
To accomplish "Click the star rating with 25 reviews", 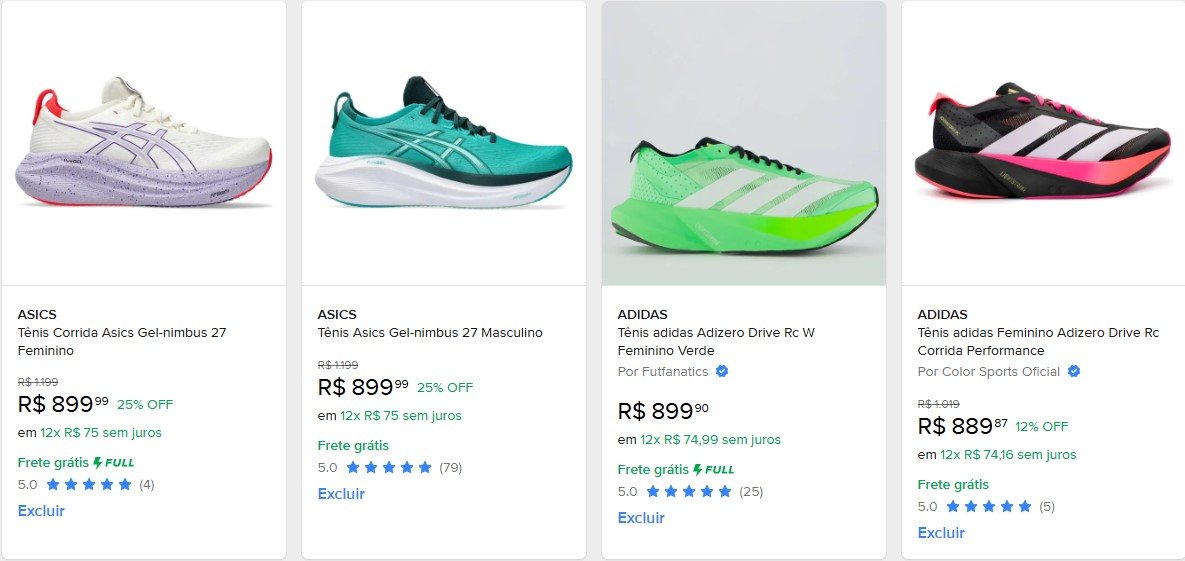I will [x=689, y=491].
